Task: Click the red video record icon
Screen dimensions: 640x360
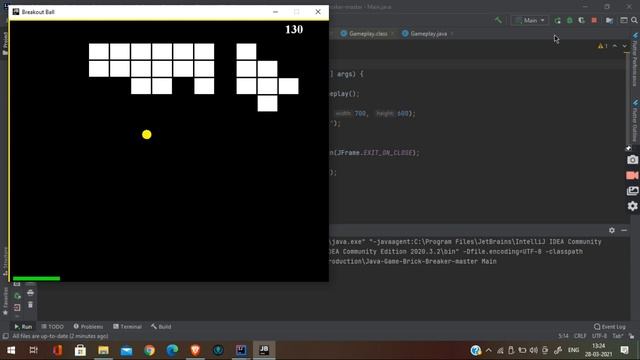Action: click(x=632, y=175)
